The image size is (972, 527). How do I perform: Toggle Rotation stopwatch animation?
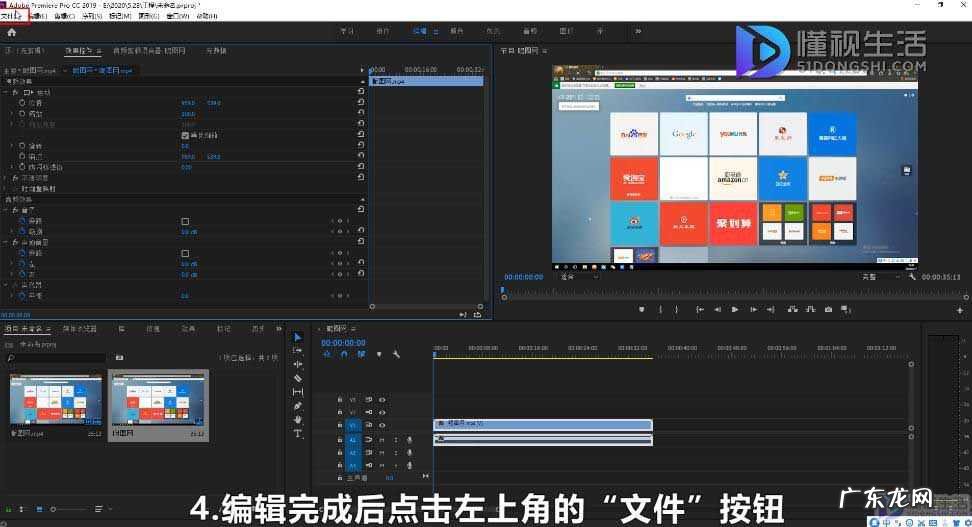click(22, 146)
